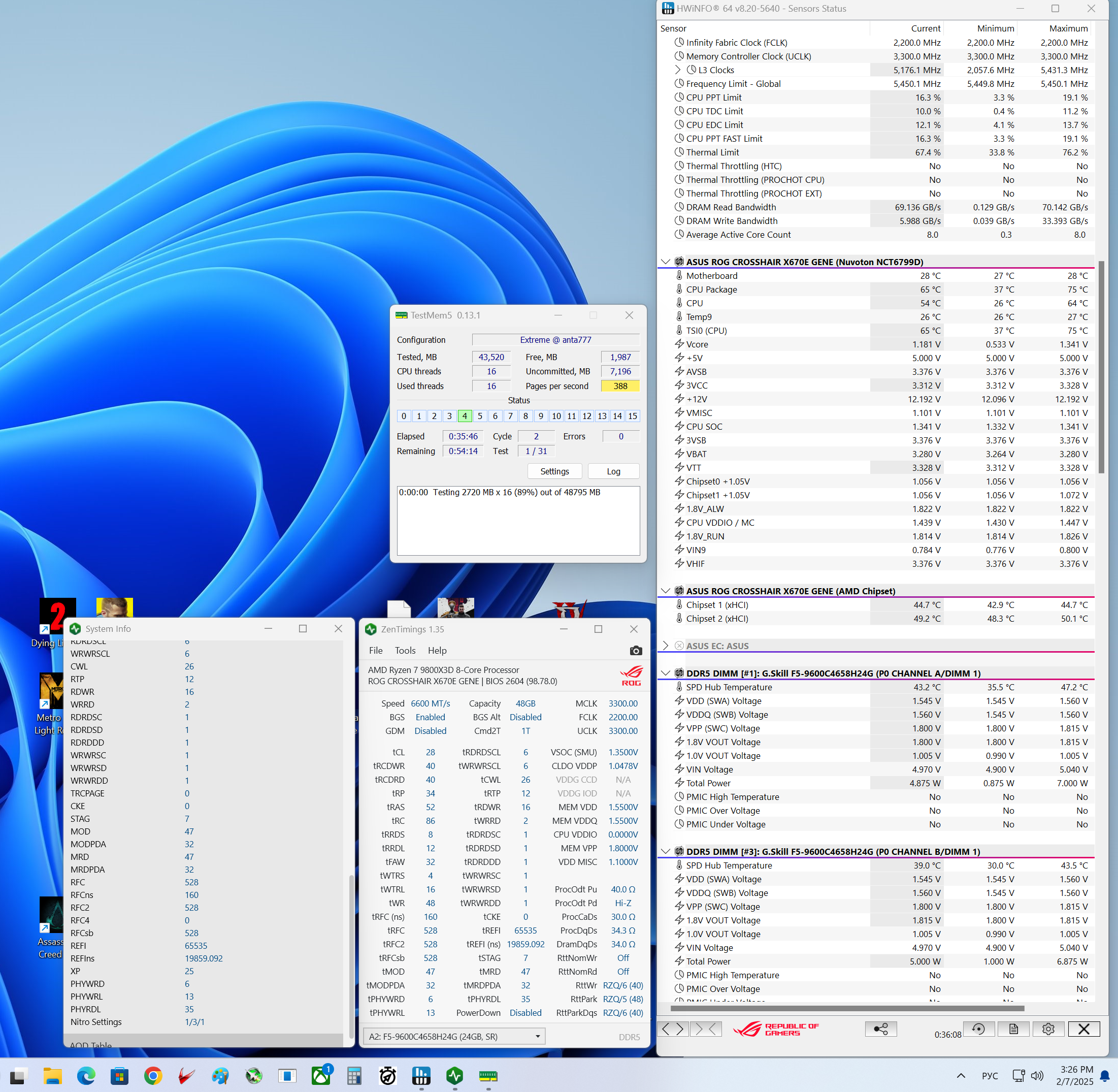Collapse the ASUS ROG CROSSHAIR Nuvoton section

click(x=665, y=262)
